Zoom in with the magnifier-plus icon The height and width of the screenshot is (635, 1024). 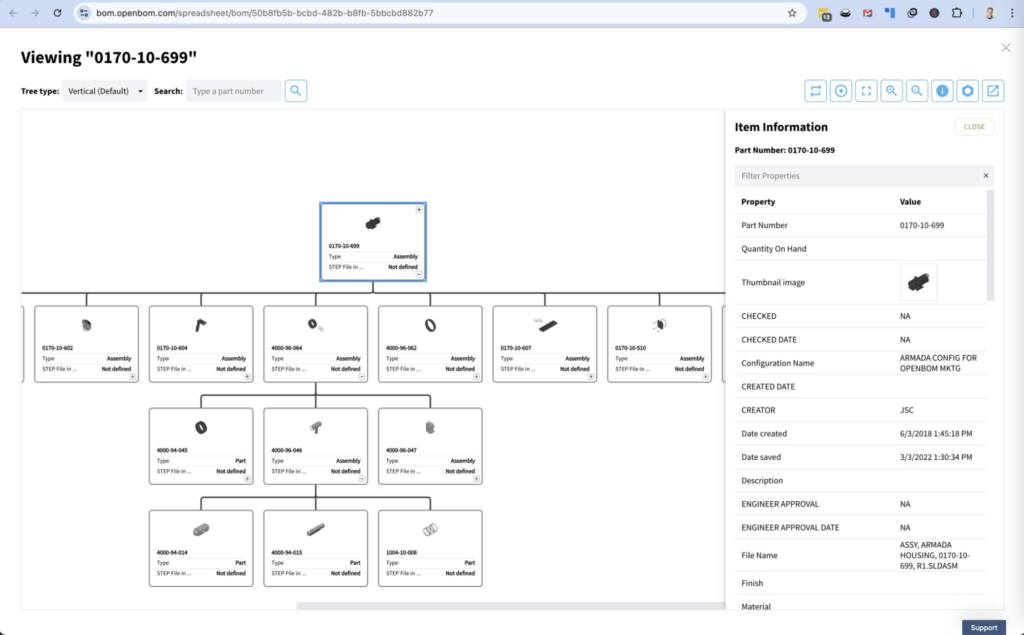(x=891, y=91)
